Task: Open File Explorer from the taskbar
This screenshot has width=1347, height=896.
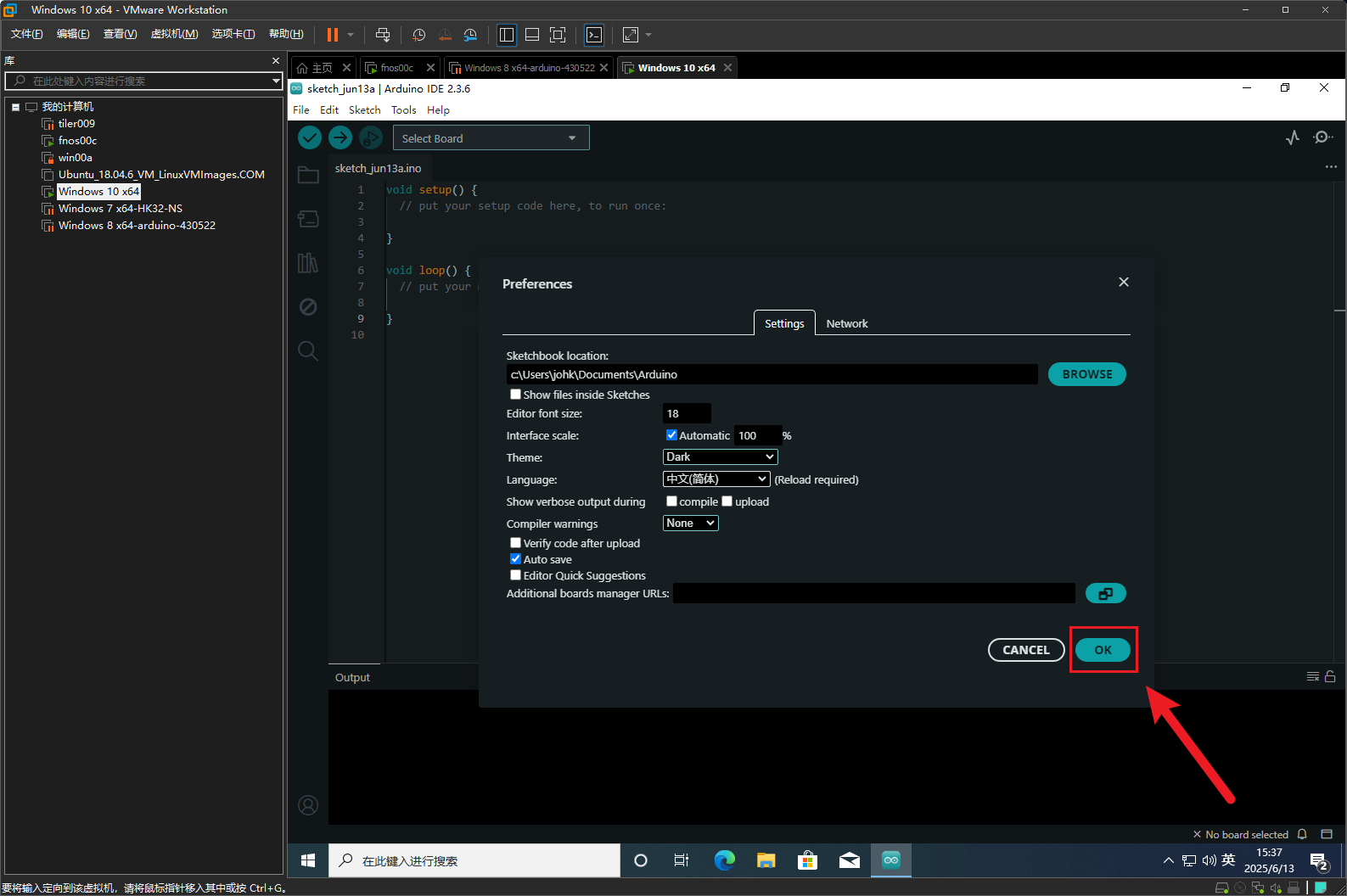Action: coord(766,860)
